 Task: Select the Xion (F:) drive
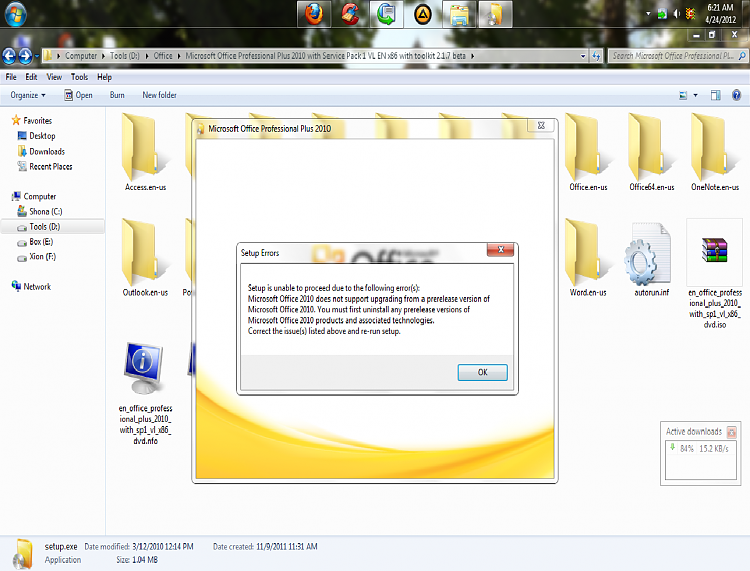pyautogui.click(x=36, y=257)
